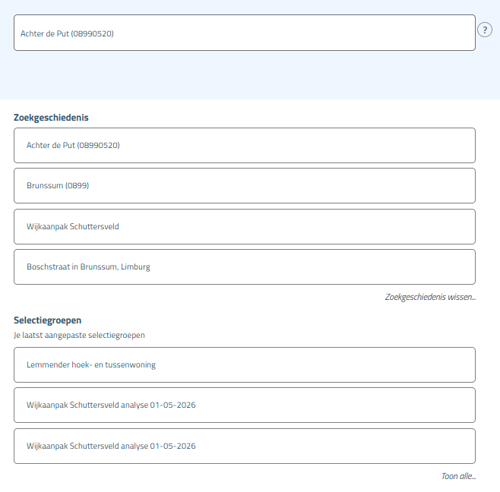
Task: Open the question mark help icon
Action: [x=485, y=30]
